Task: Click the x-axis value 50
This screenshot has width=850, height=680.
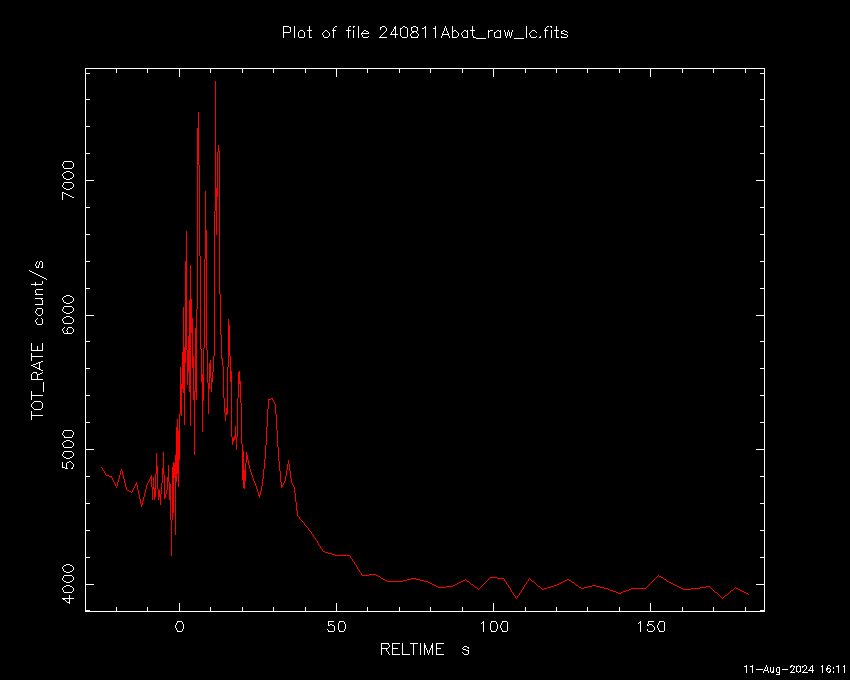Action: tap(336, 627)
